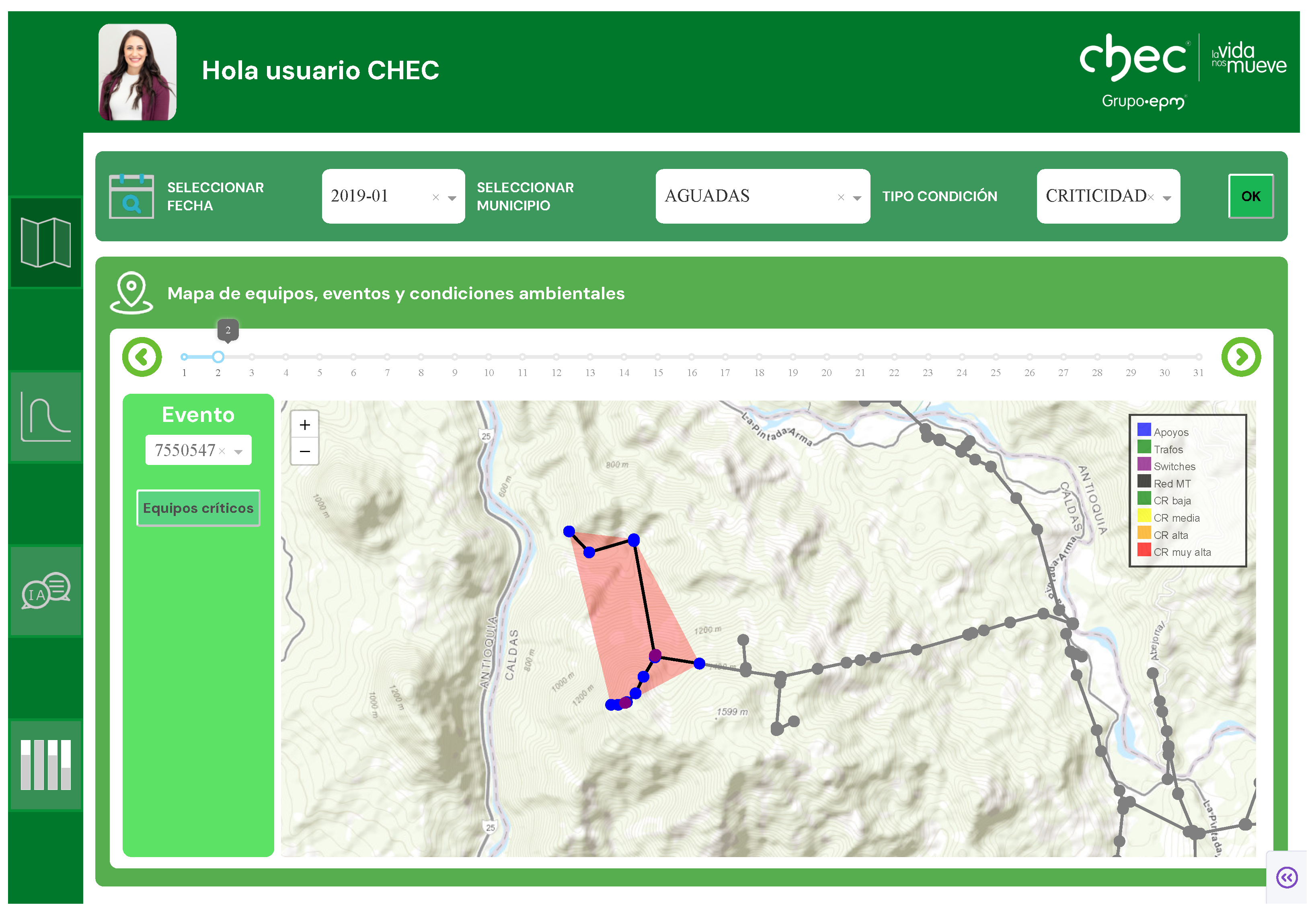
Task: Click the Equipos críticos button
Action: 198,508
